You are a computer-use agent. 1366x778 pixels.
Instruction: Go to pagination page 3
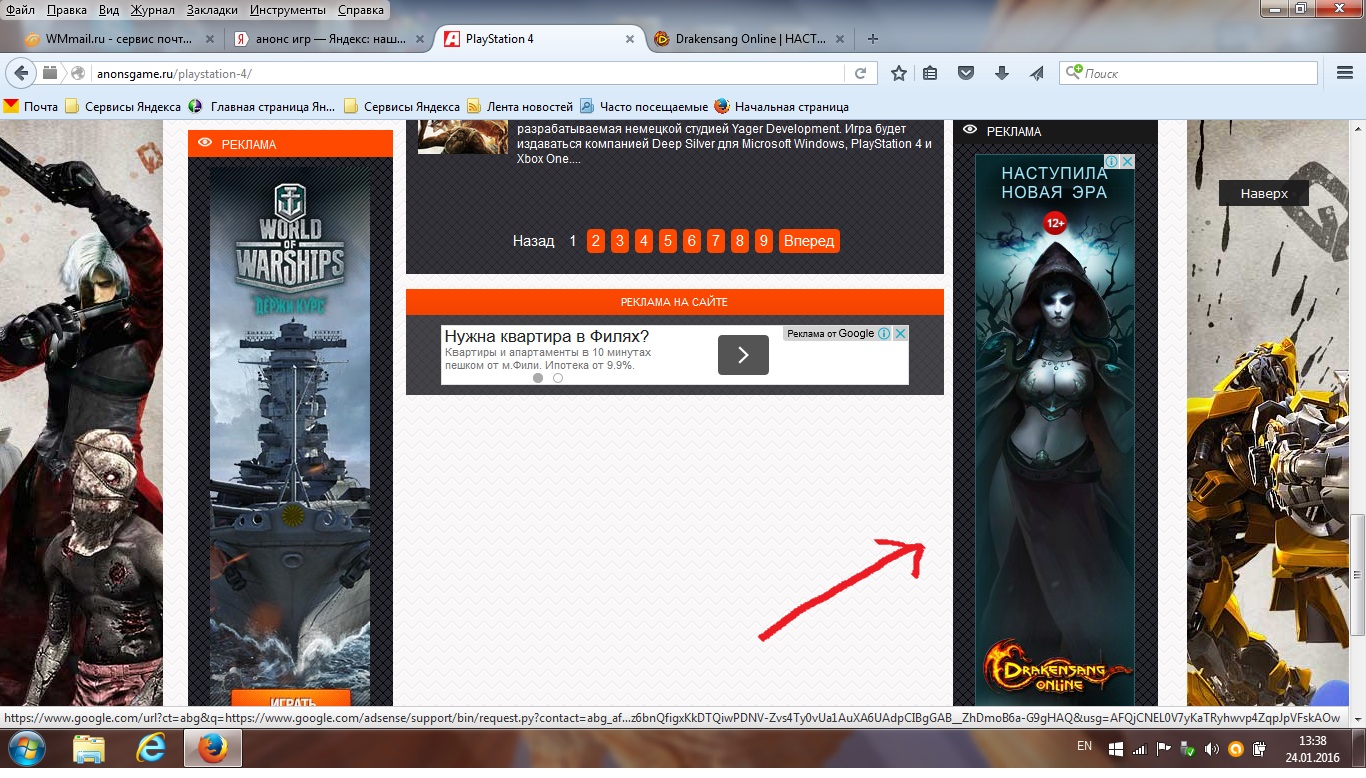coord(620,241)
